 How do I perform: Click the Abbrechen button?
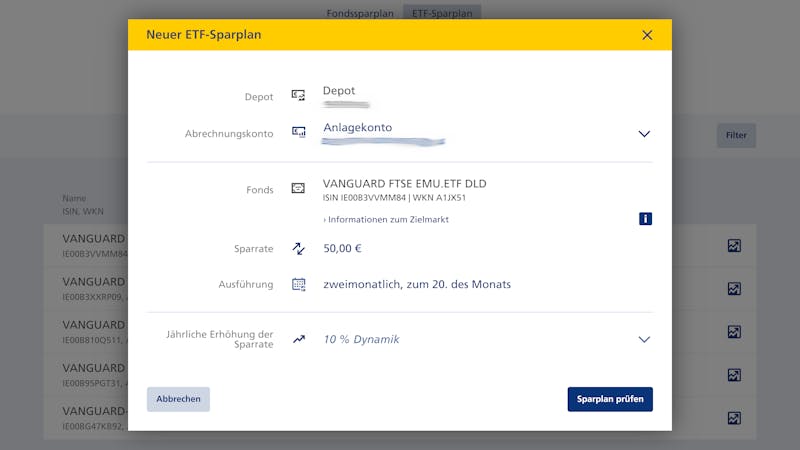tap(178, 399)
